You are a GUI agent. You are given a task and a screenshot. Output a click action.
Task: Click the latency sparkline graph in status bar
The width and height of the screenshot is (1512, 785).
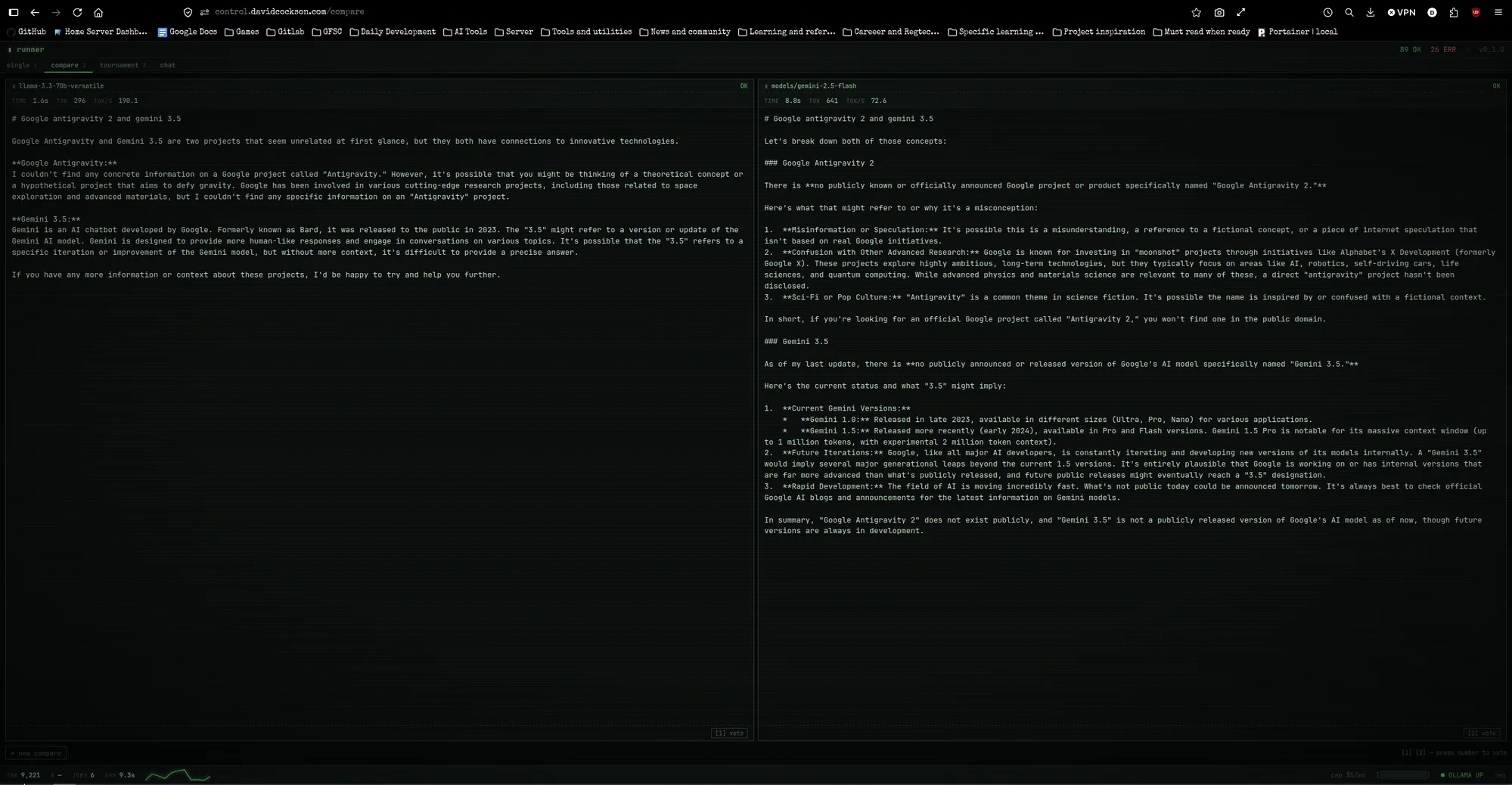[x=178, y=775]
